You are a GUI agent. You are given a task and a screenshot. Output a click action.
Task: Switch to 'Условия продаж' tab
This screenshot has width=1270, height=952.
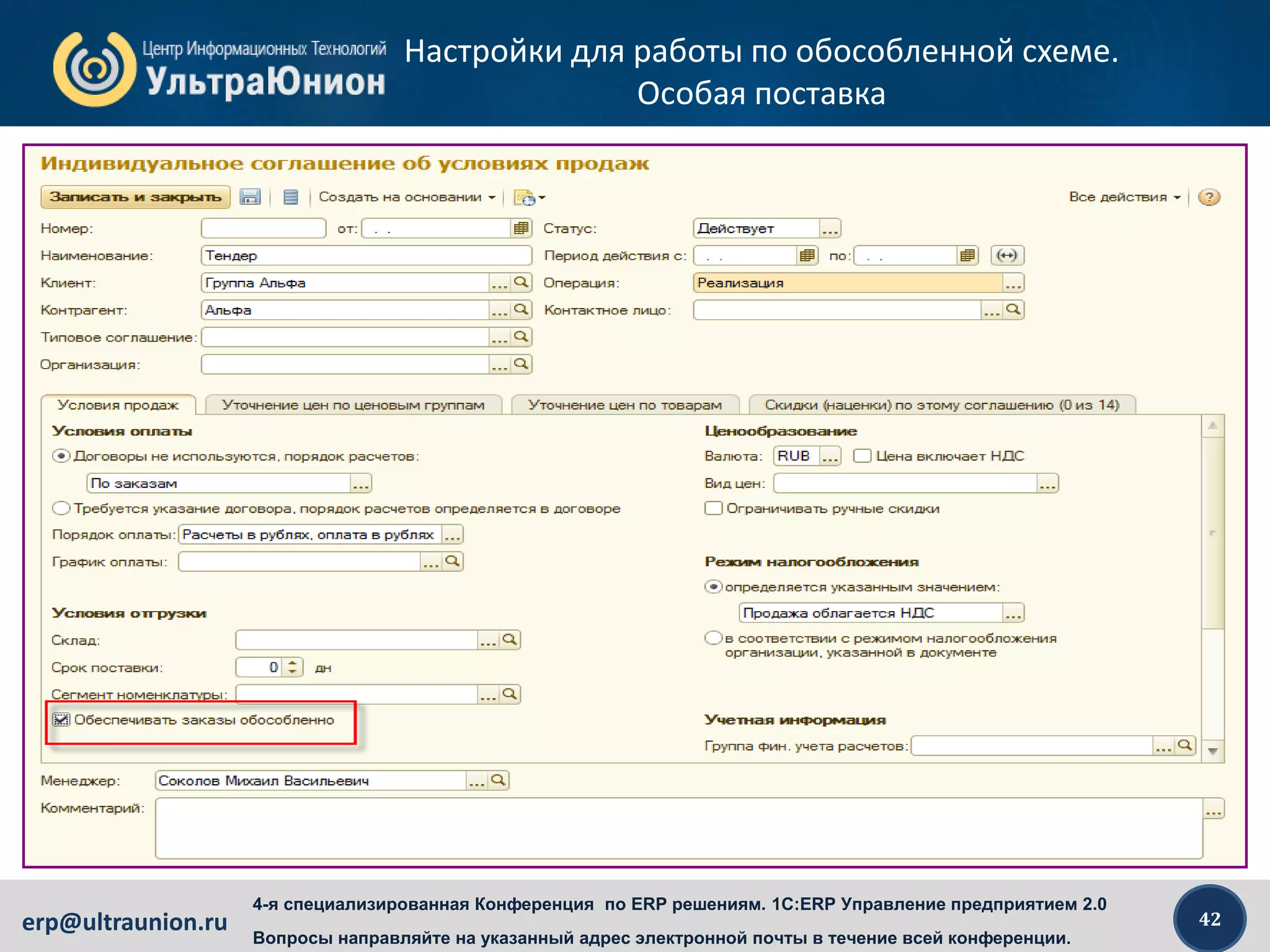click(118, 405)
